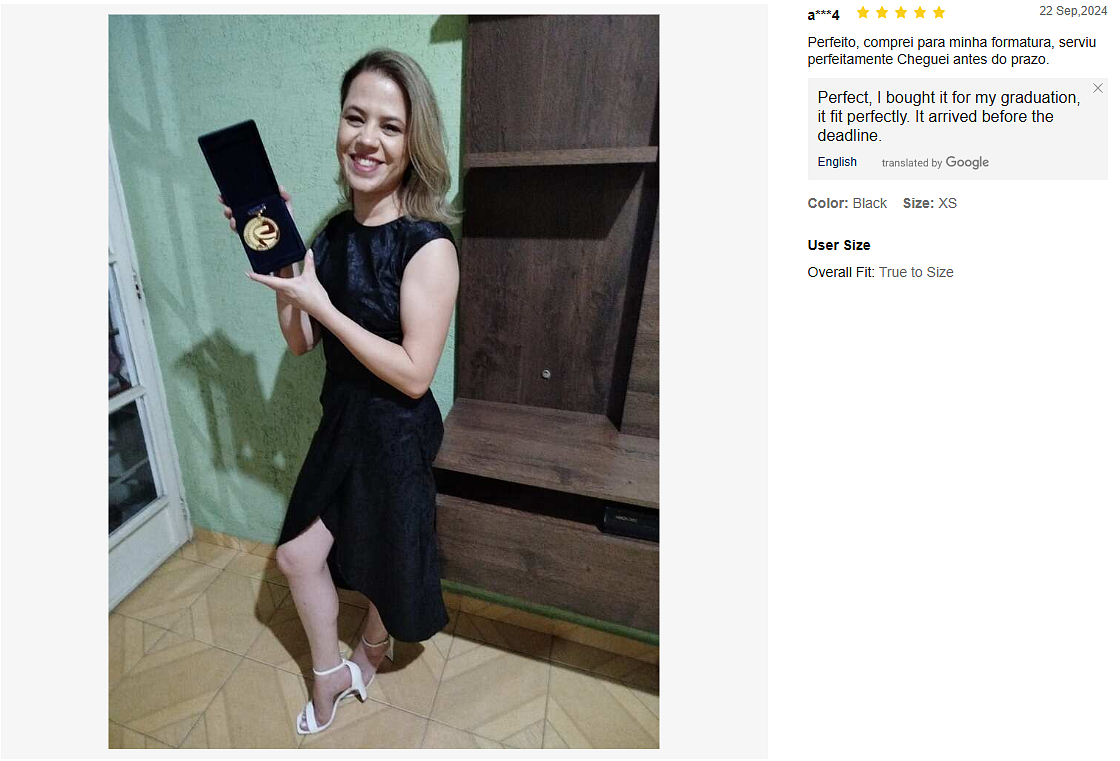Close the translation box with the X
Screen dimensions: 1120x761
click(1098, 88)
